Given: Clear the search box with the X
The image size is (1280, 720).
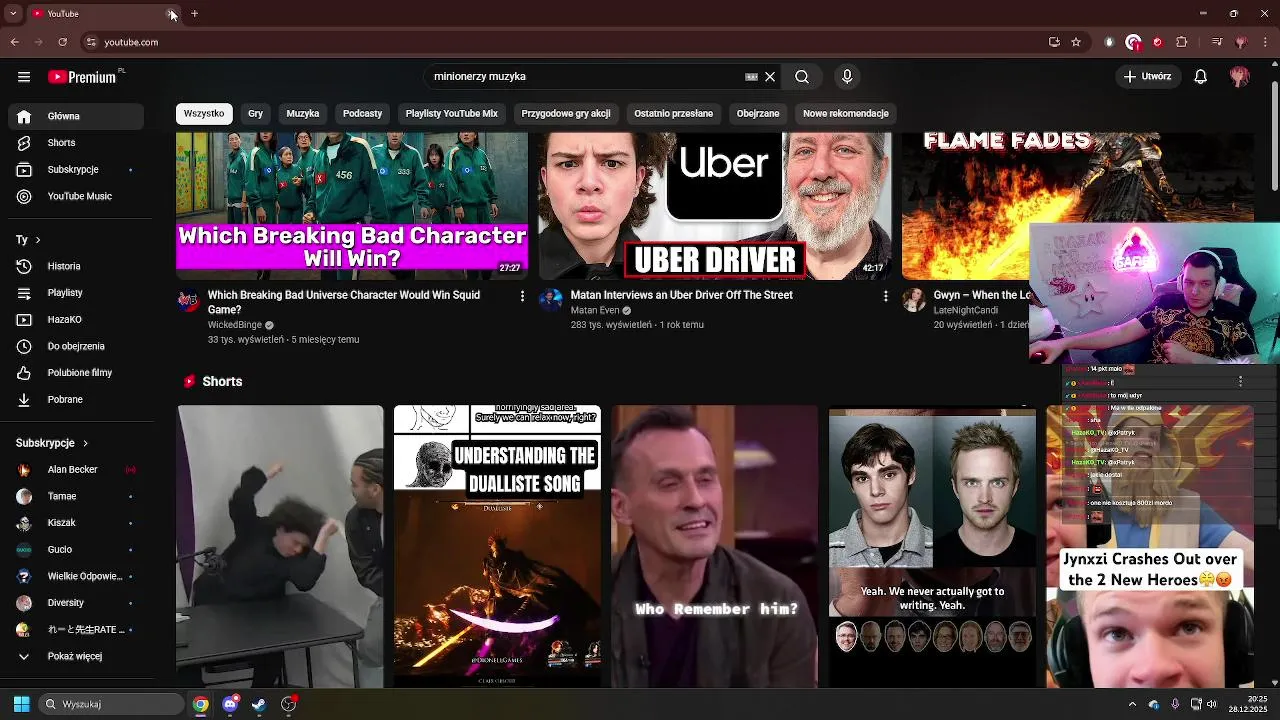Looking at the screenshot, I should 770,77.
